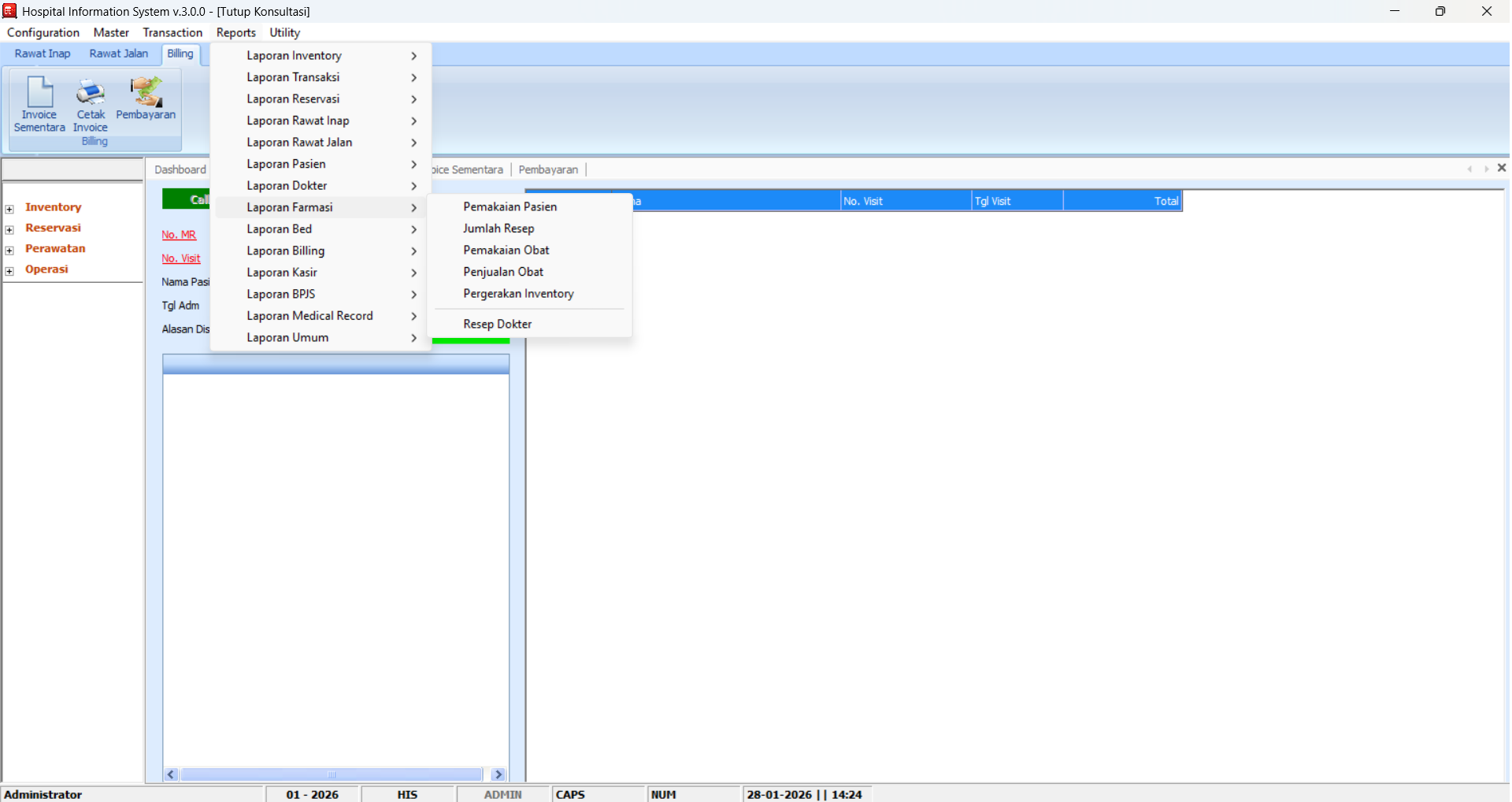This screenshot has width=1512, height=802.
Task: Switch to the Rawat Jalan ribbon tab
Action: coord(118,54)
